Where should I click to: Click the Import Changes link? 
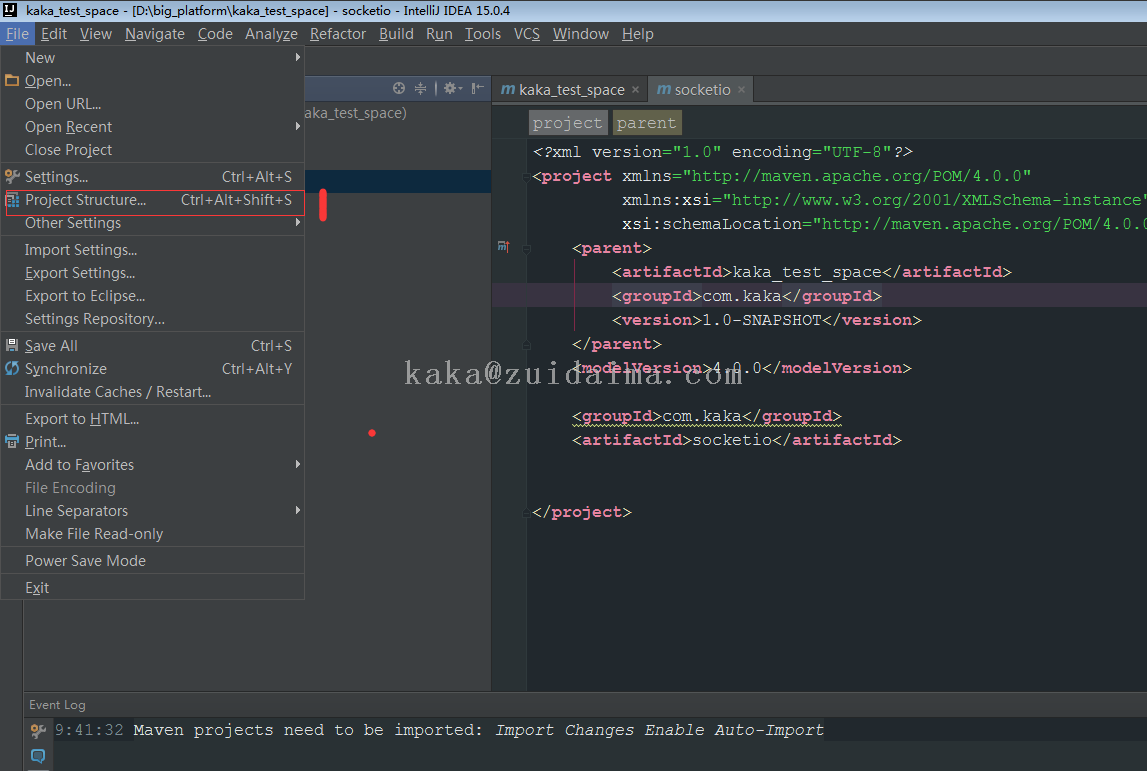tap(565, 730)
